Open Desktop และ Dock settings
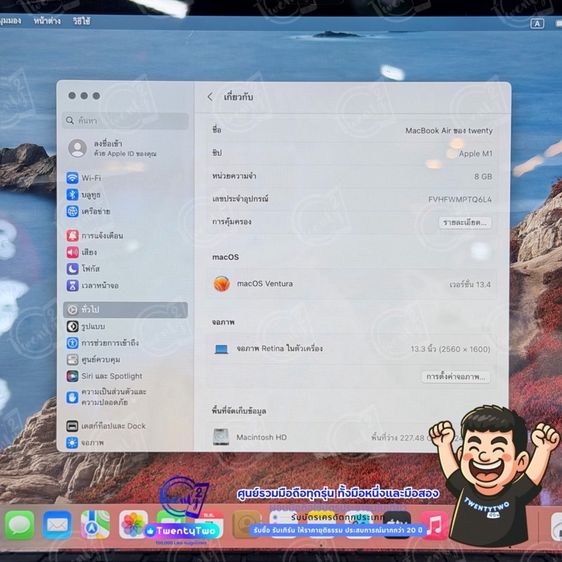 pyautogui.click(x=106, y=426)
